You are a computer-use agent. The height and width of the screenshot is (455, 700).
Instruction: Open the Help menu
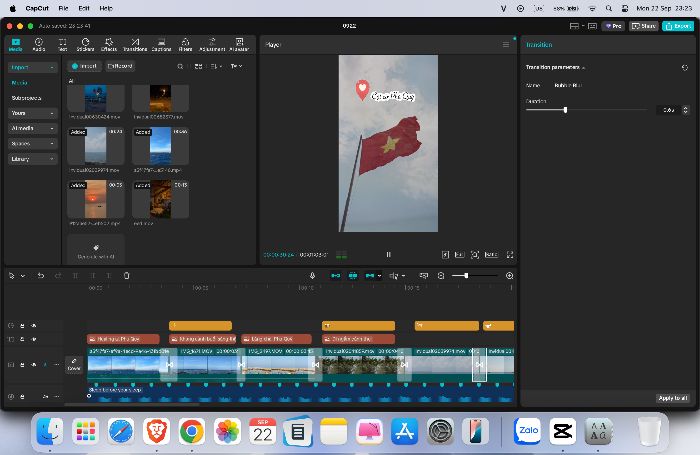click(106, 8)
